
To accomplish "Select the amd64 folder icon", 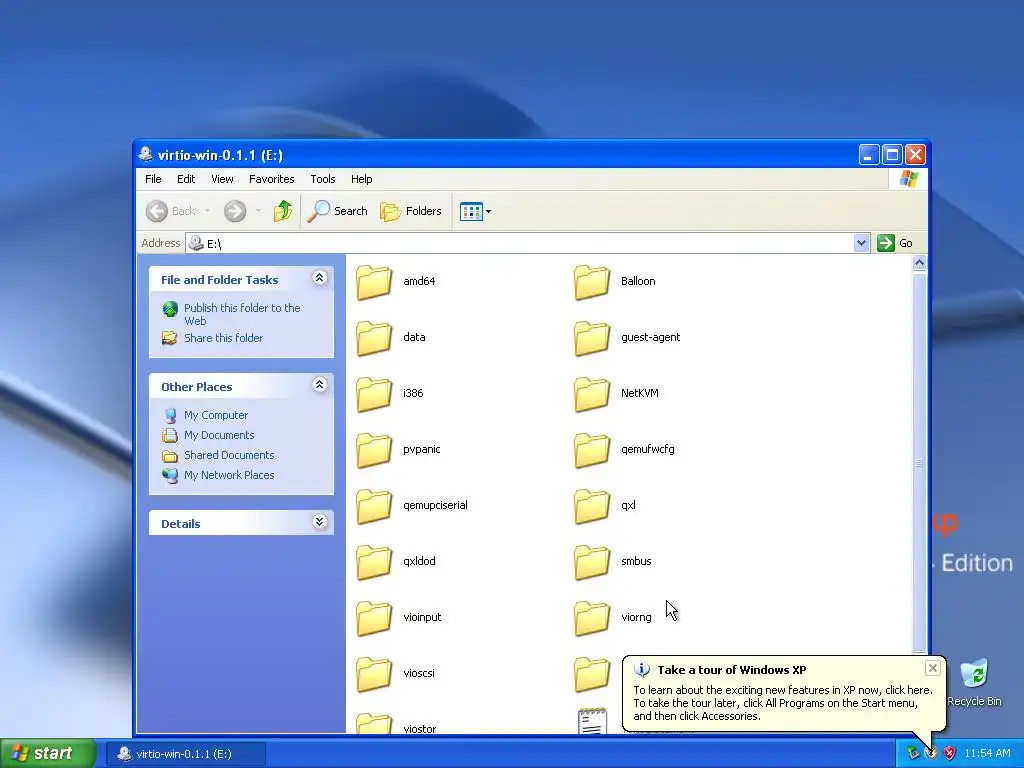I will coord(374,282).
